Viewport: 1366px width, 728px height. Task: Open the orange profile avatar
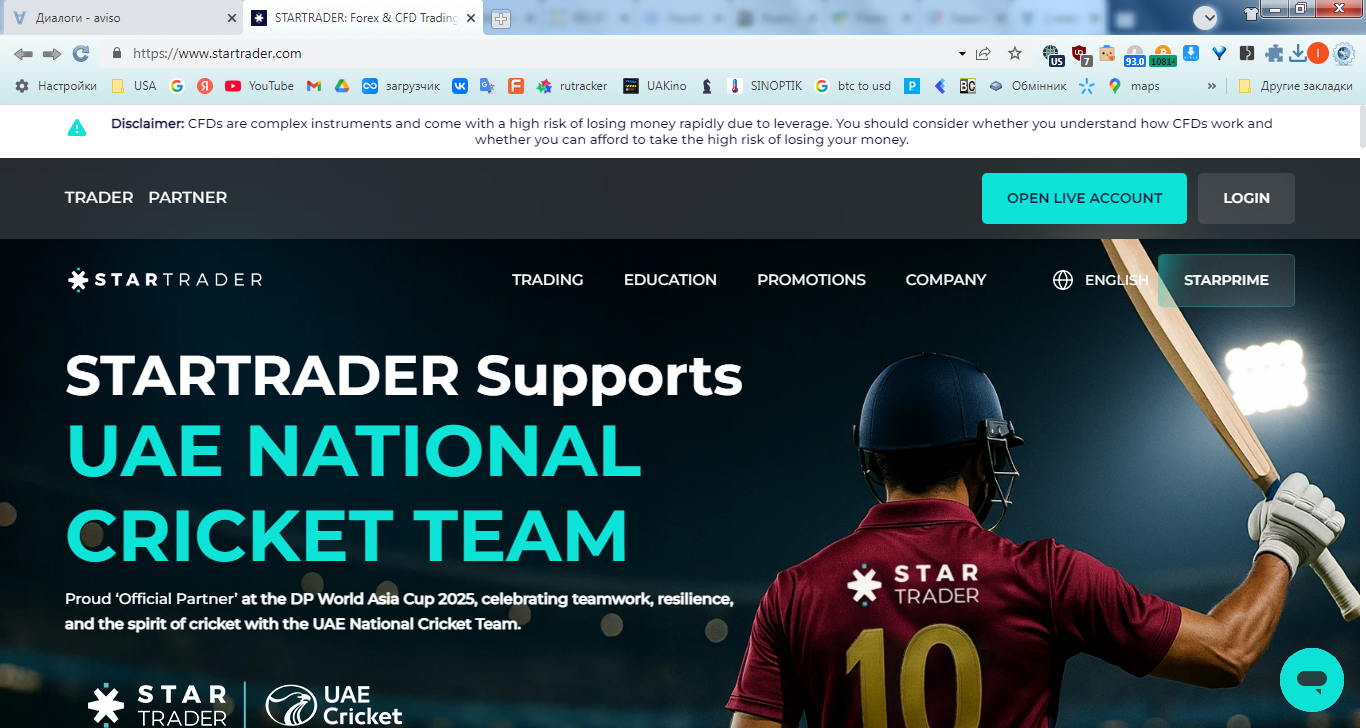tap(1317, 53)
